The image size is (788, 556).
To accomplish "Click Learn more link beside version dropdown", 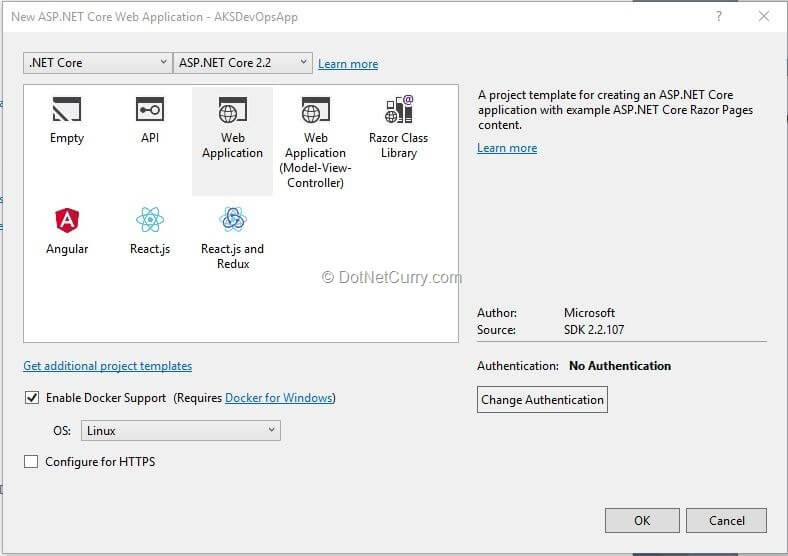I will pos(348,64).
